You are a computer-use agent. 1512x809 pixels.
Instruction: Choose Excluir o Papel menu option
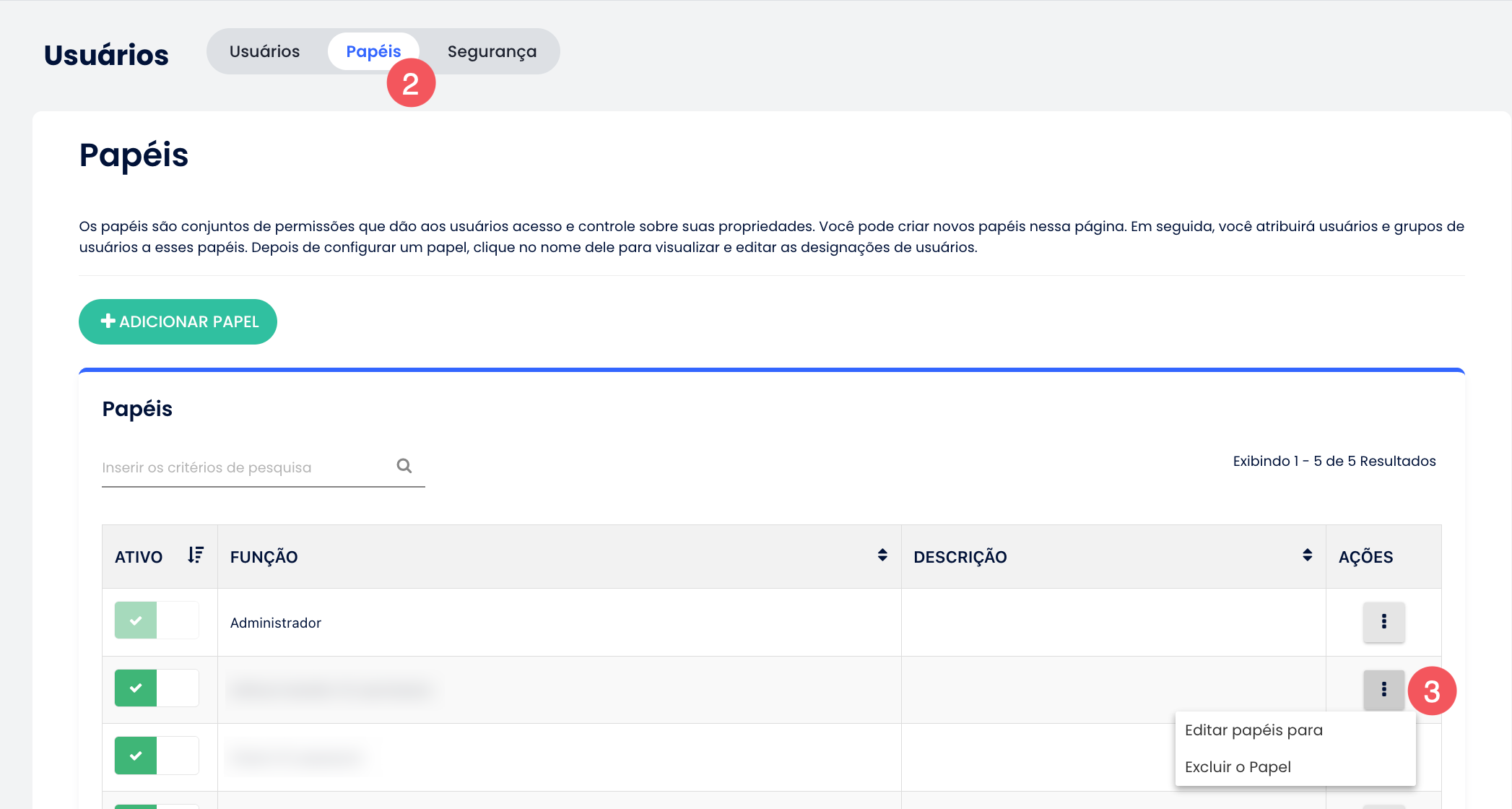(x=1238, y=767)
